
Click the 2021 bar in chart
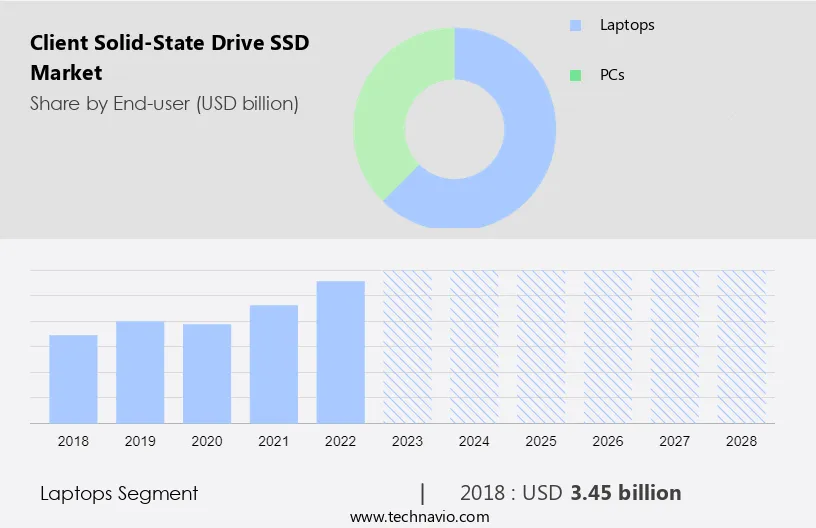coord(274,364)
